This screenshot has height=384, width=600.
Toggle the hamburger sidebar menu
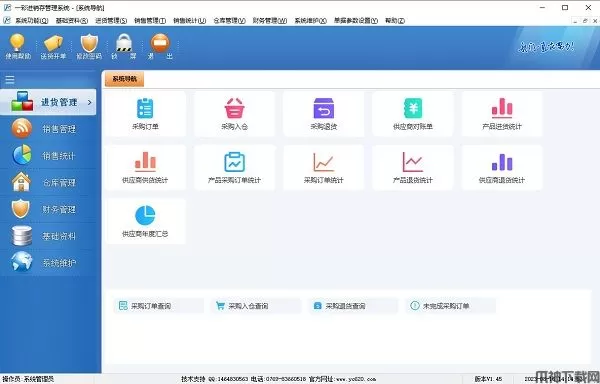(10, 80)
